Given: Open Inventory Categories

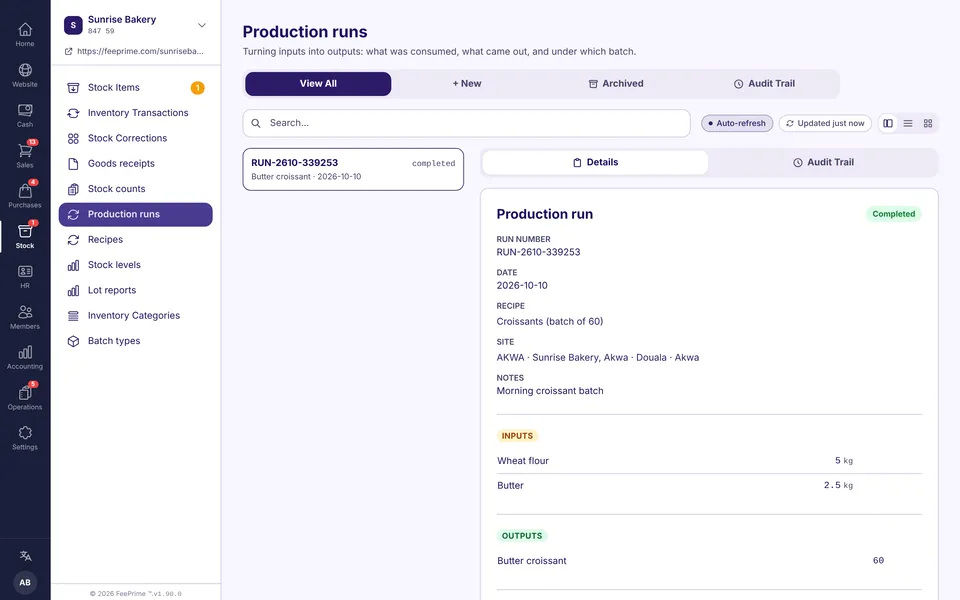Looking at the screenshot, I should [135, 316].
